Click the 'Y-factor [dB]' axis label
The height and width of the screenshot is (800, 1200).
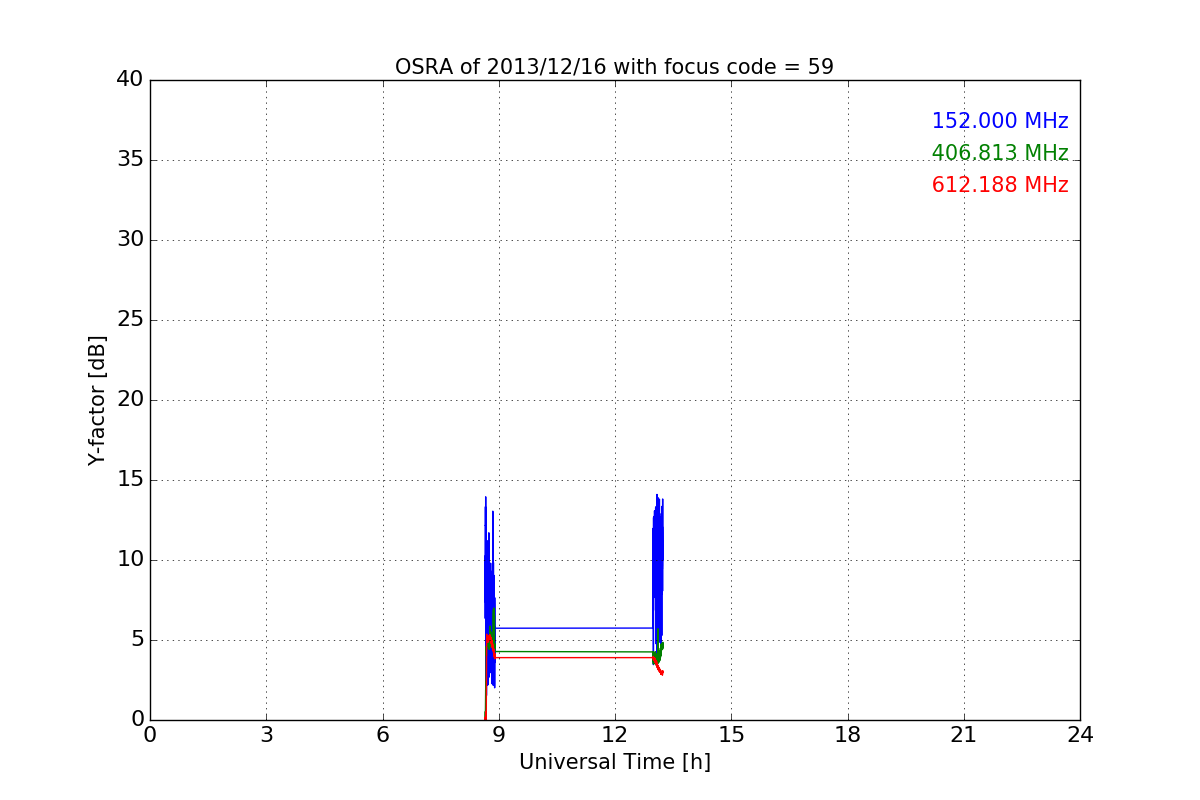click(97, 400)
